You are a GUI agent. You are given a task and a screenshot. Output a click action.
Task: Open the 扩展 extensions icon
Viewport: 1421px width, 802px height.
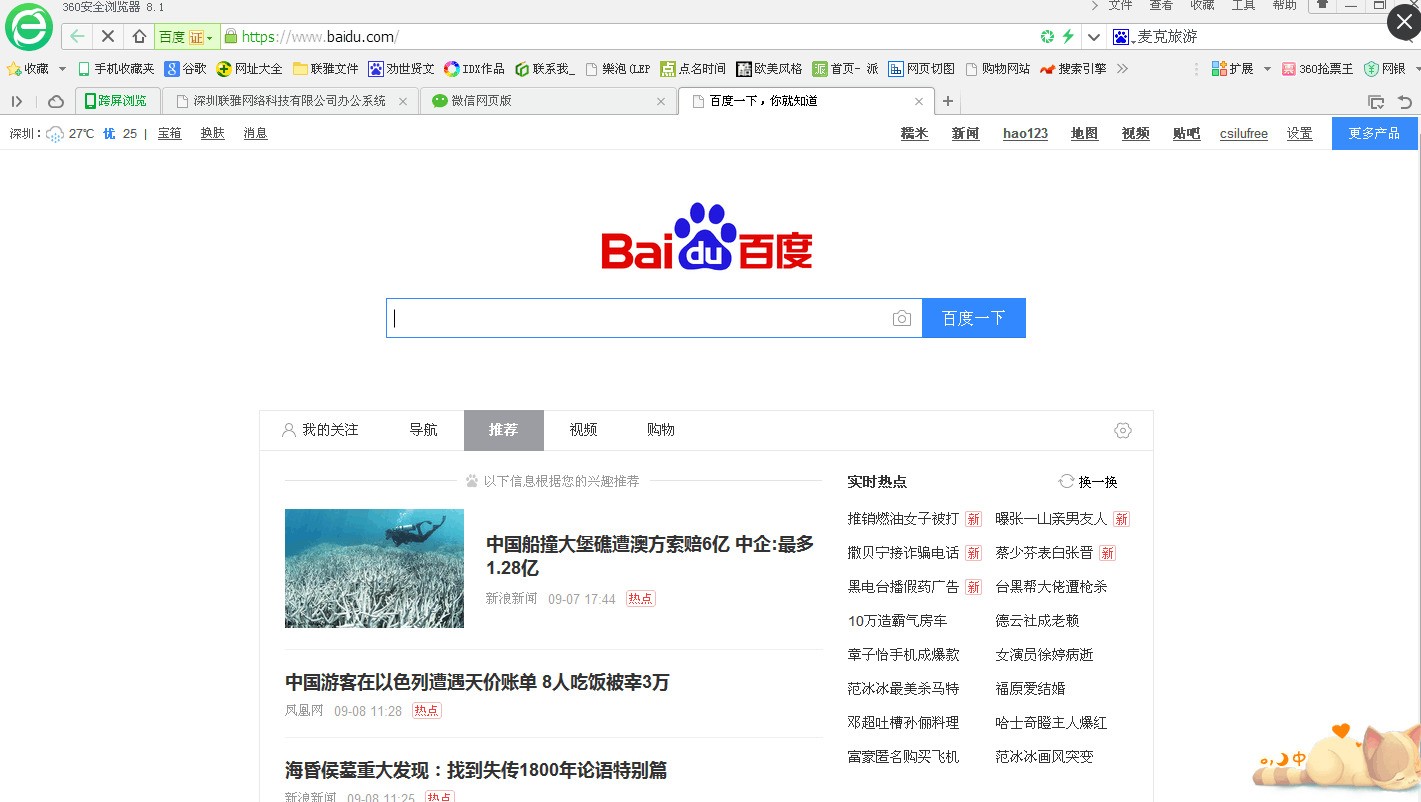click(x=1233, y=69)
